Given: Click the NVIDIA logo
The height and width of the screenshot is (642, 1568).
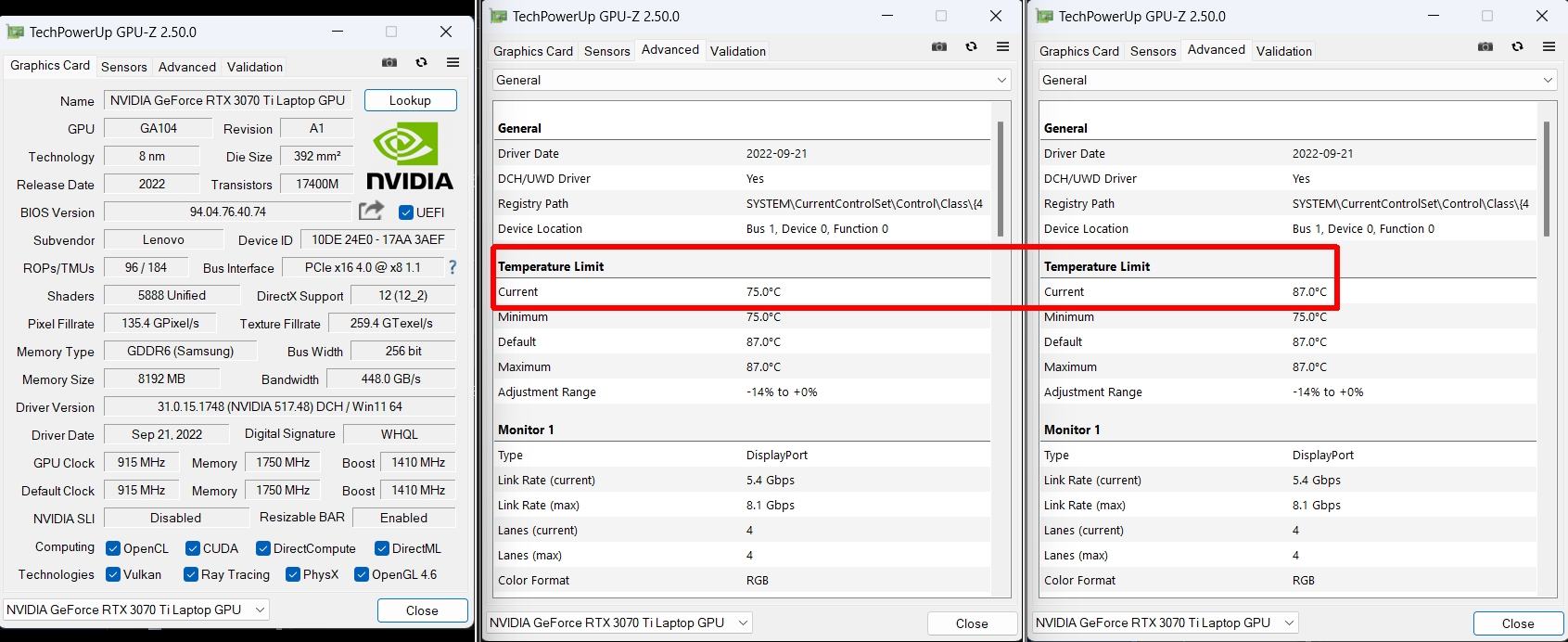Looking at the screenshot, I should 410,157.
